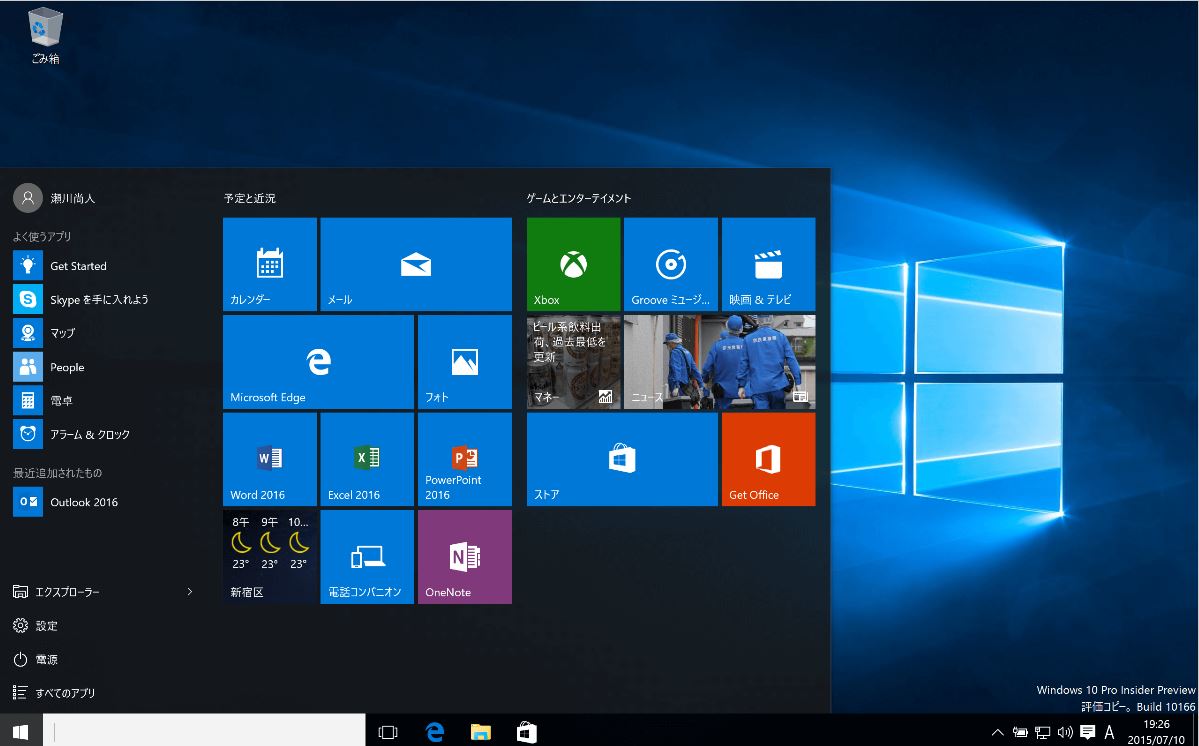Click the ゲームとエンターテイメント group heading
This screenshot has width=1199, height=746.
tap(579, 198)
